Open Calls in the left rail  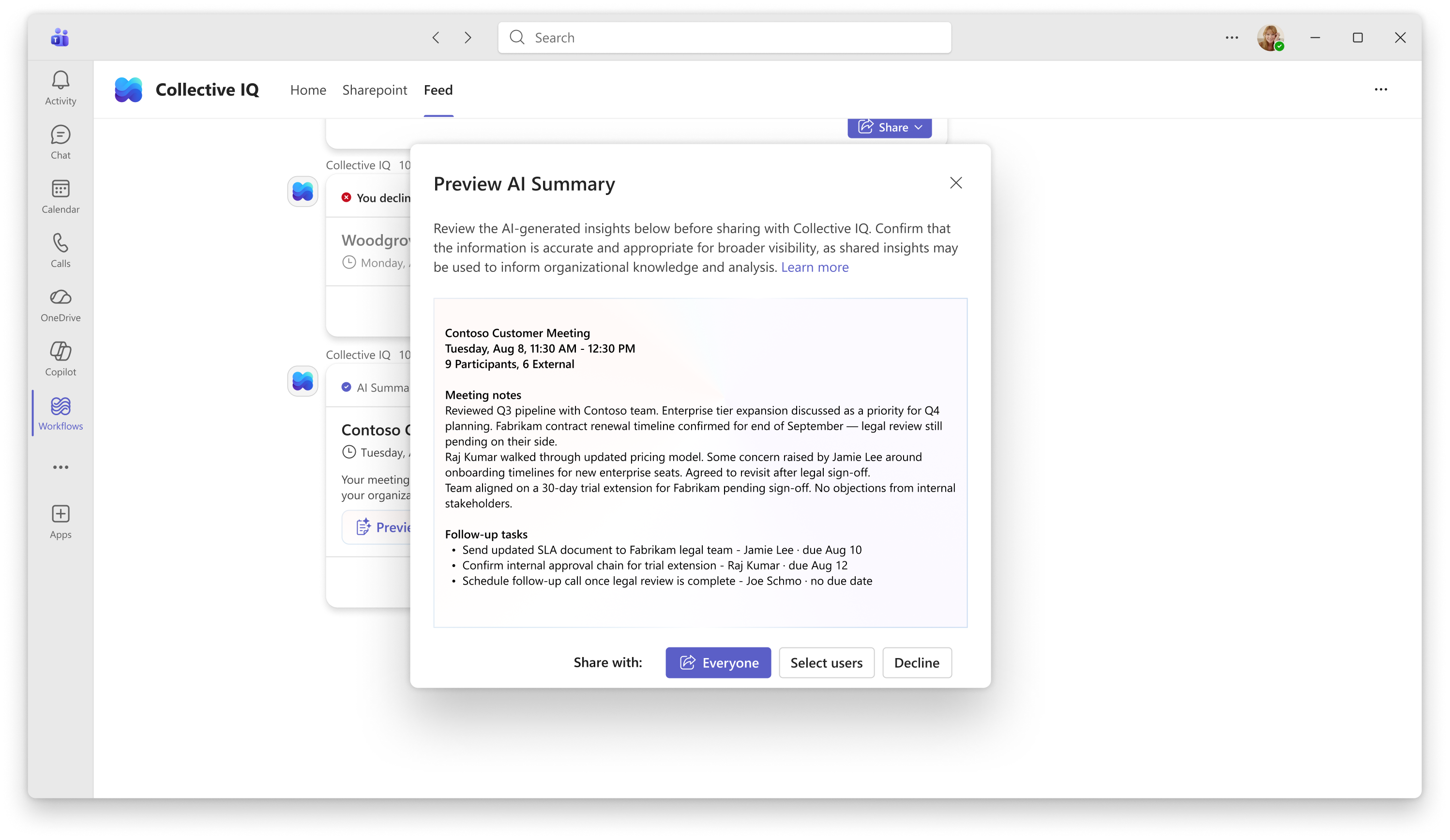[60, 250]
